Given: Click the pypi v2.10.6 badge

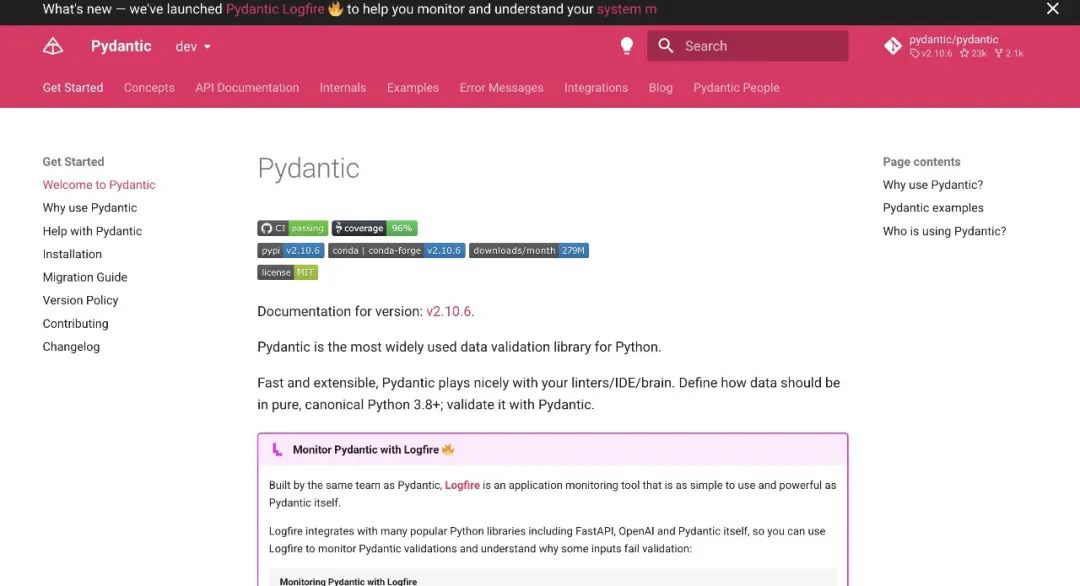Looking at the screenshot, I should [291, 250].
